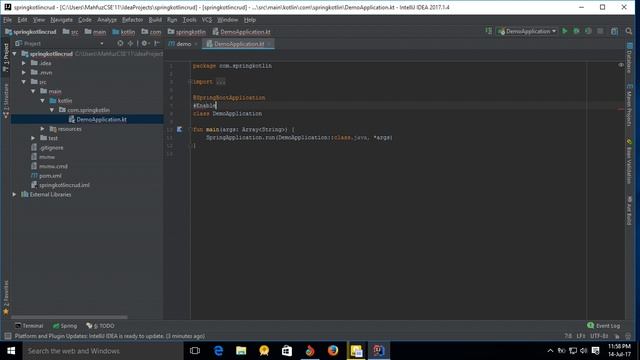The width and height of the screenshot is (640, 360).
Task: Expand the .mvn folder
Action: (24, 72)
